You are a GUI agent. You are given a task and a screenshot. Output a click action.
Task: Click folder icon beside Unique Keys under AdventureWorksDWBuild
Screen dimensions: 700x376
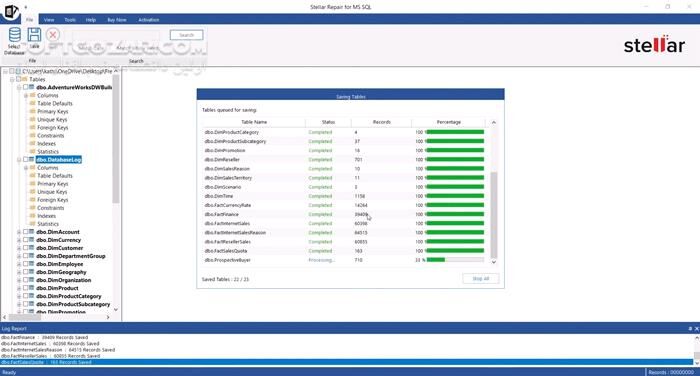click(32, 119)
